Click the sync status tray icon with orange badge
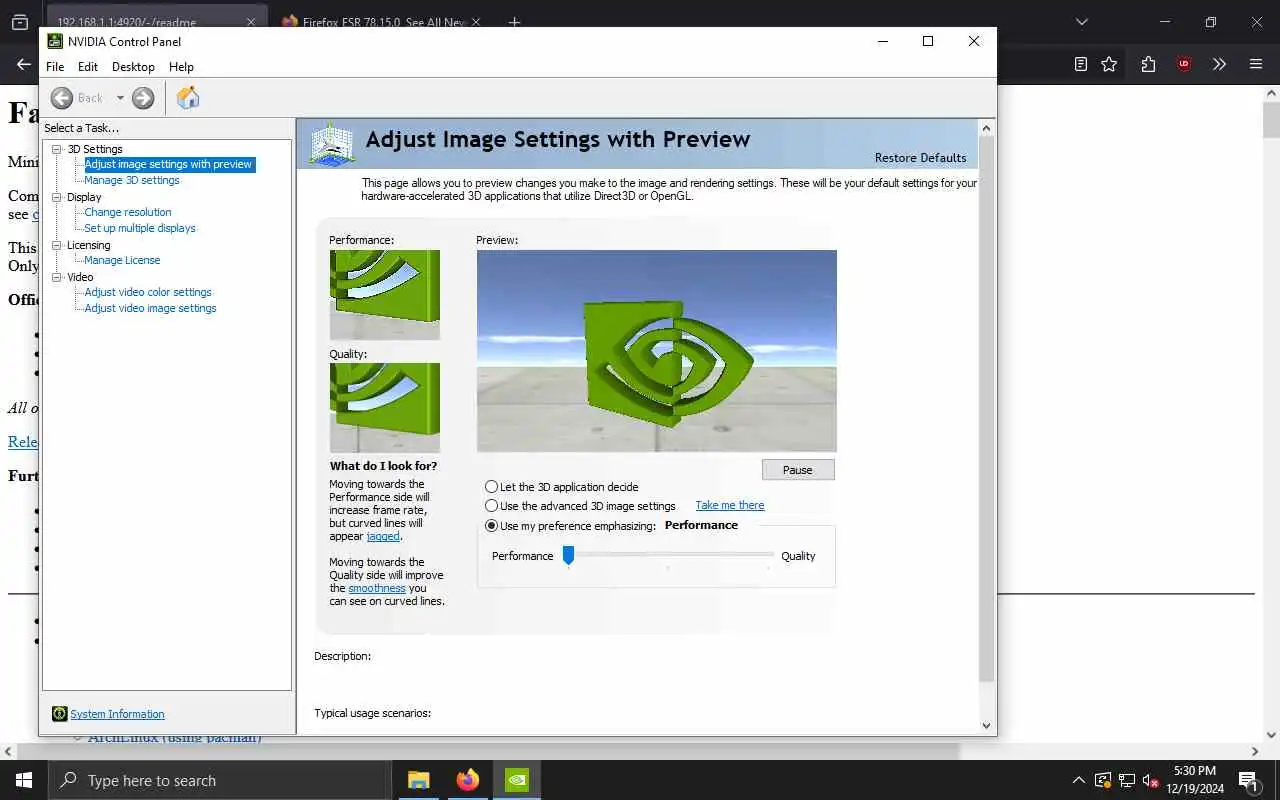This screenshot has height=800, width=1280. coord(1103,780)
